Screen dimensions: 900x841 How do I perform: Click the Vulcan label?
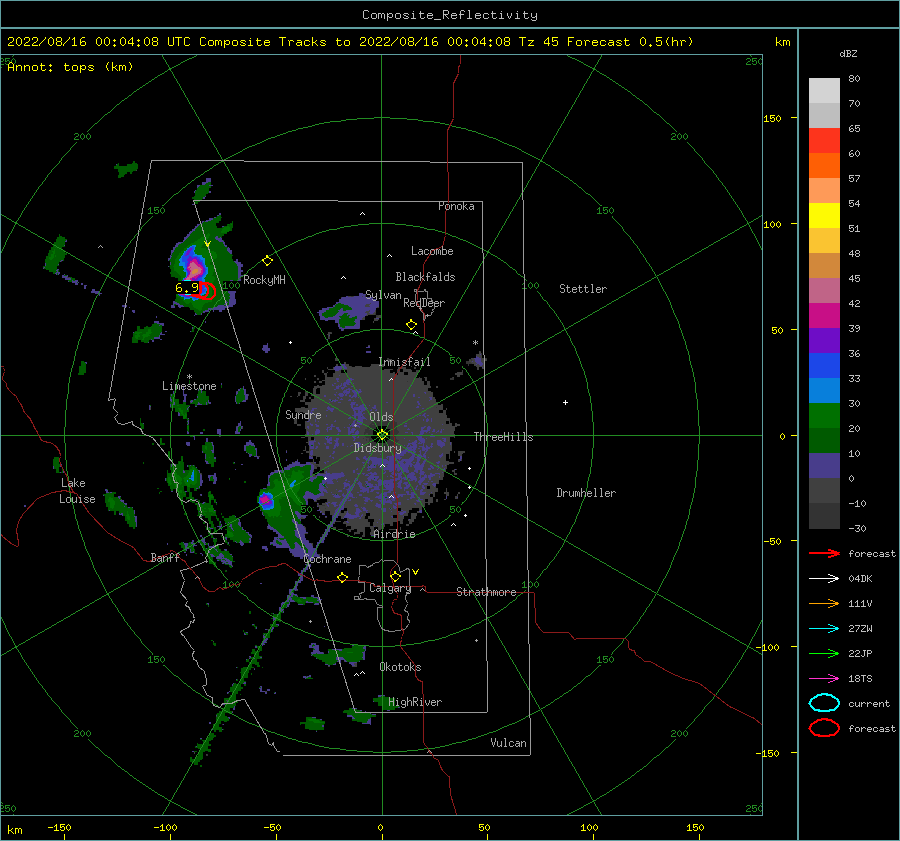click(x=508, y=743)
